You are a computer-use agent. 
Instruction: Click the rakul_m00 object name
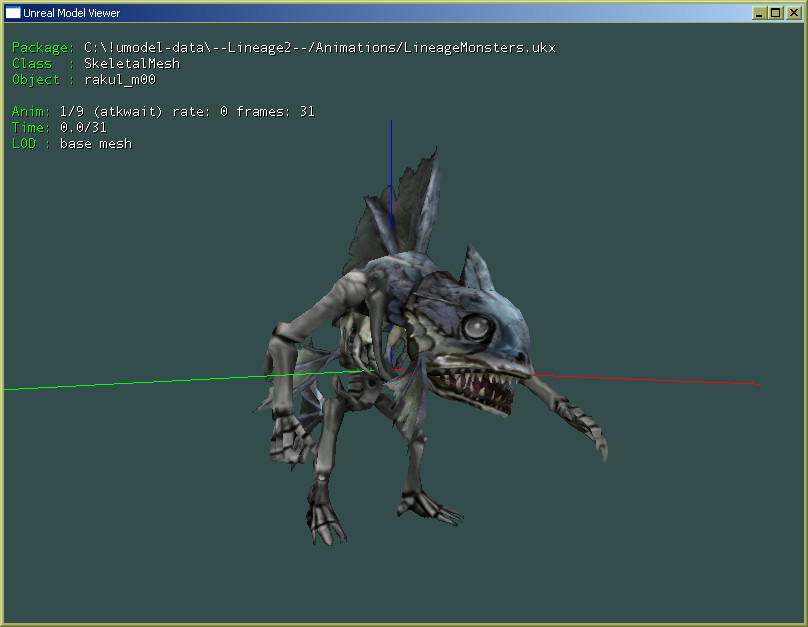click(x=120, y=79)
